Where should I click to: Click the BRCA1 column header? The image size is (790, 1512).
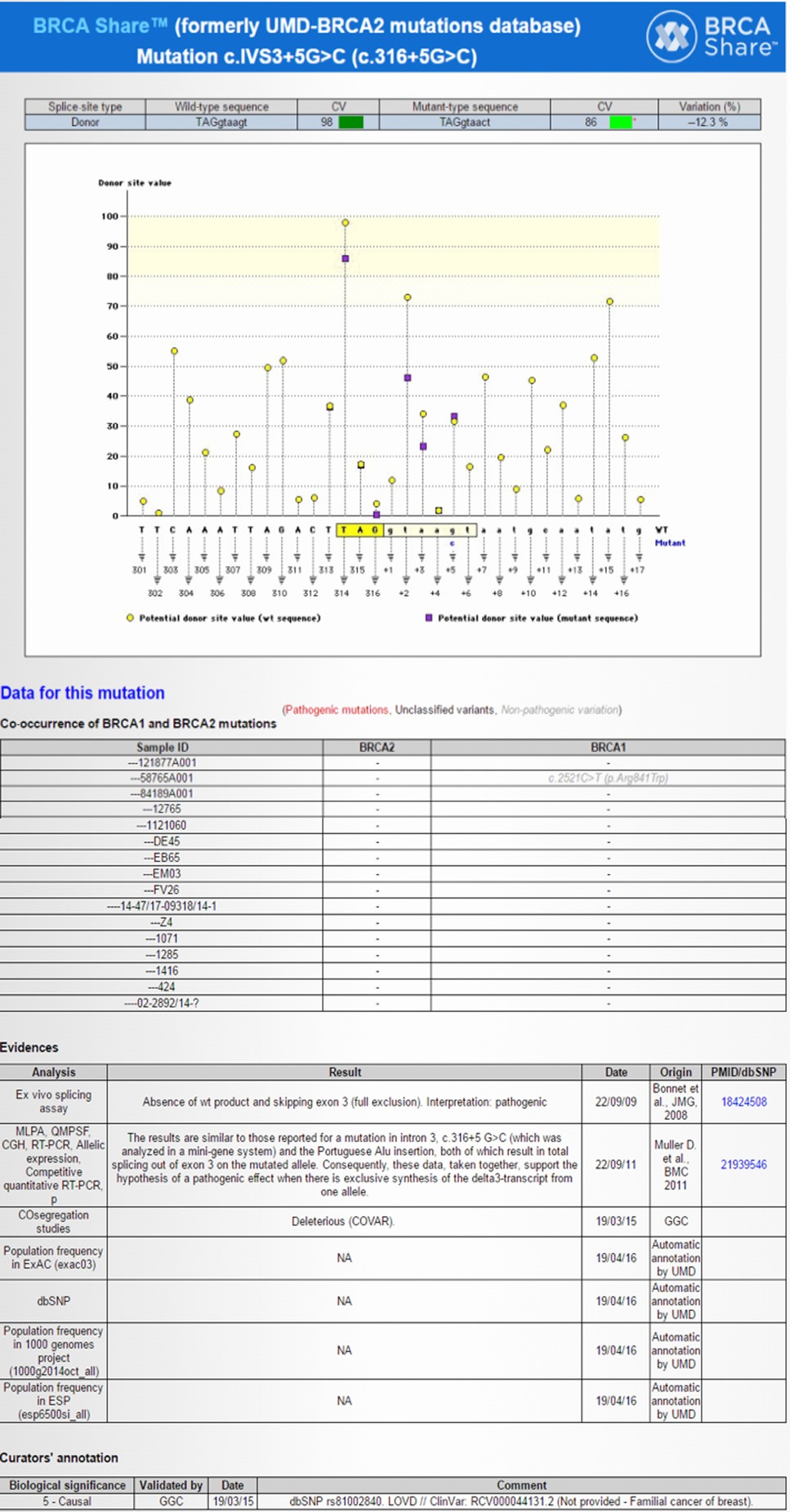click(x=608, y=747)
